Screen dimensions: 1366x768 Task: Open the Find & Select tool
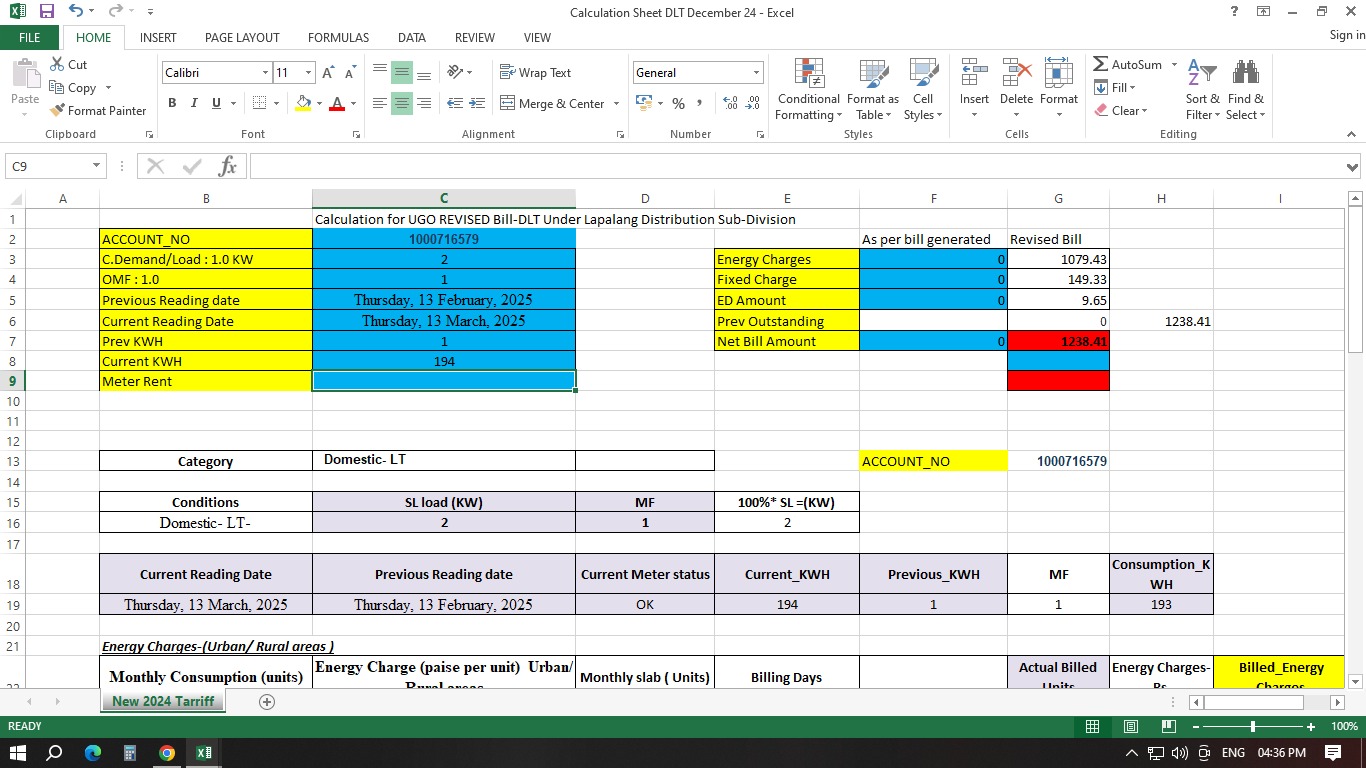(1245, 90)
